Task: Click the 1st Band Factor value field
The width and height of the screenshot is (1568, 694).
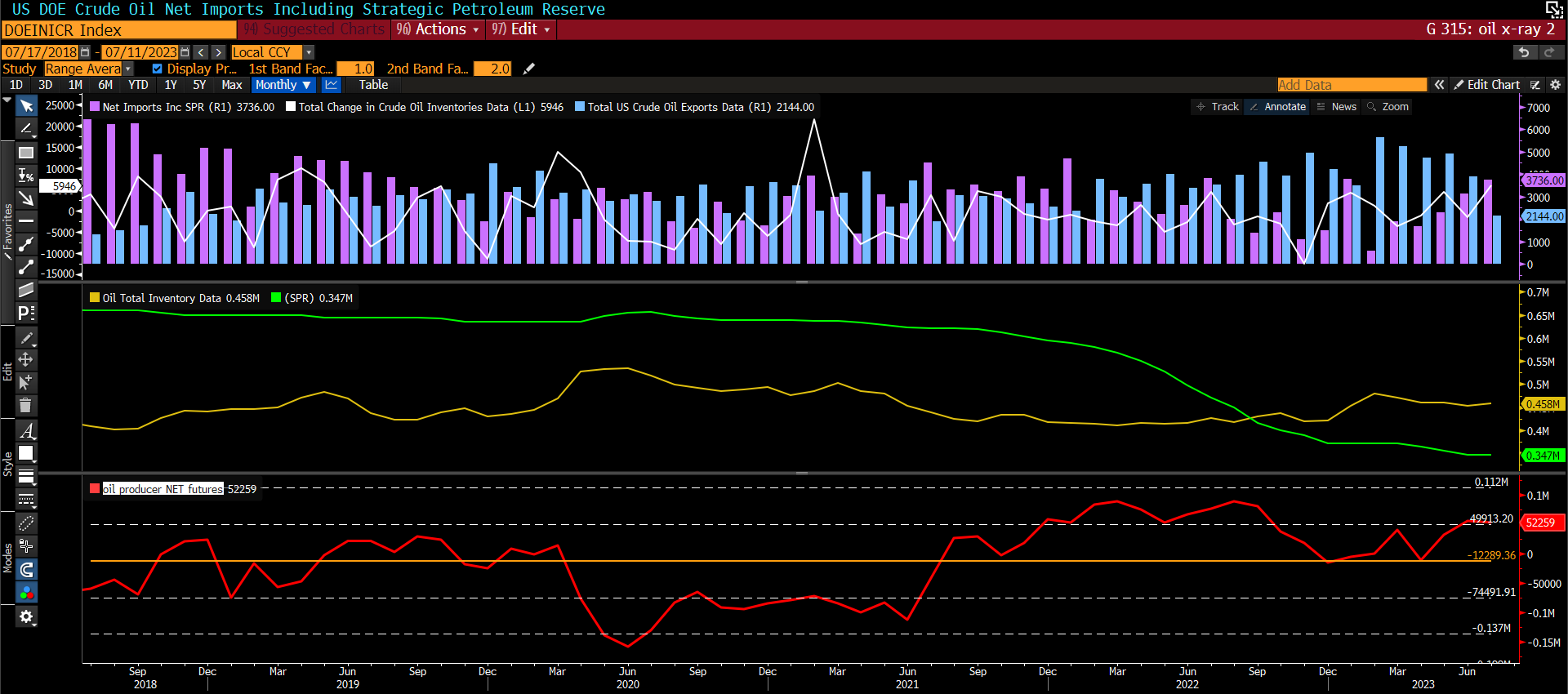Action: (355, 69)
